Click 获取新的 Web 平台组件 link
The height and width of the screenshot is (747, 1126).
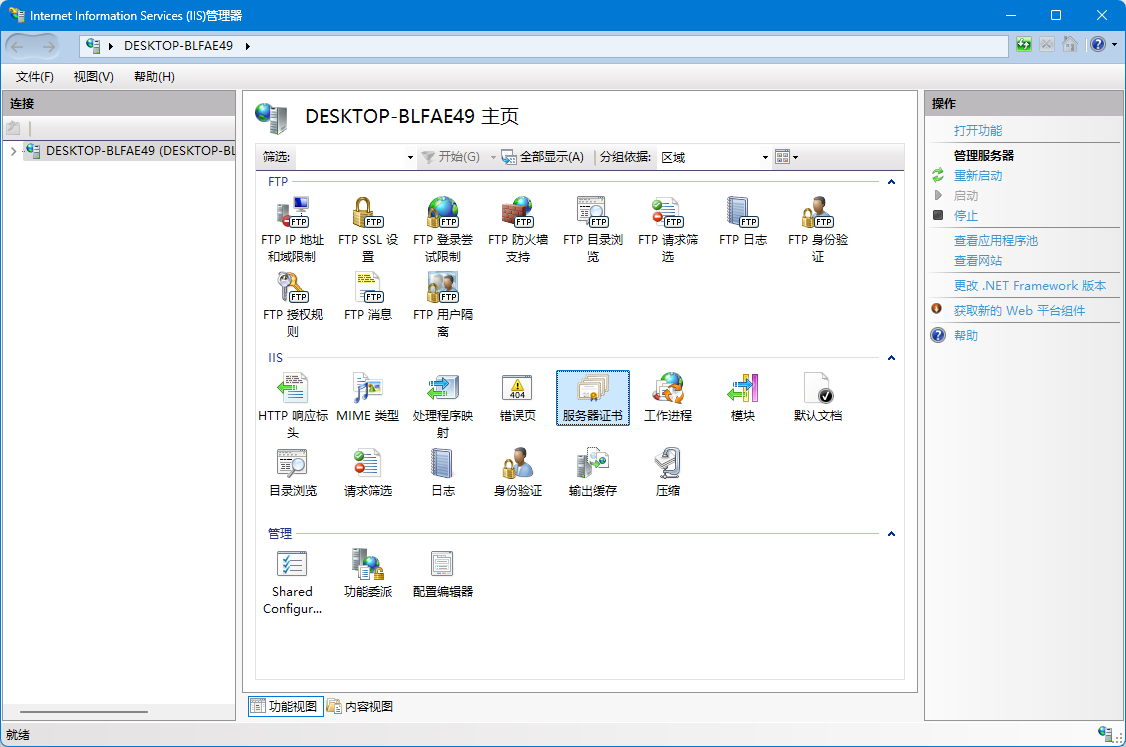coord(1019,311)
